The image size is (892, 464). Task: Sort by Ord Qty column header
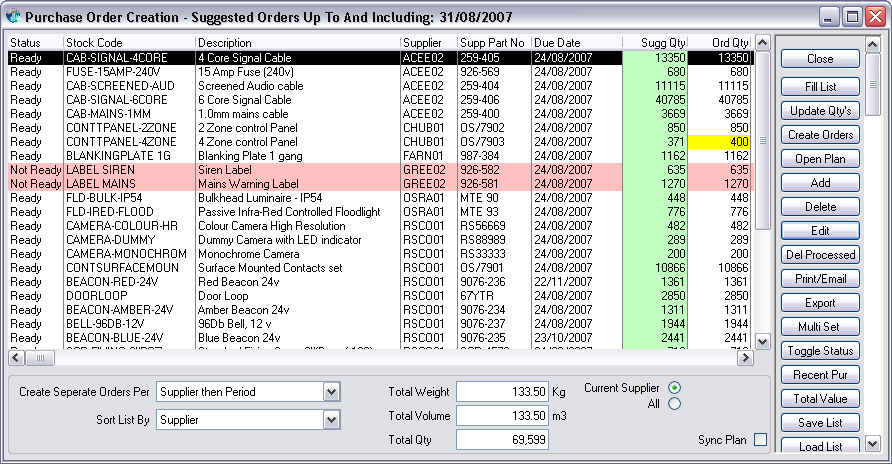(x=720, y=43)
